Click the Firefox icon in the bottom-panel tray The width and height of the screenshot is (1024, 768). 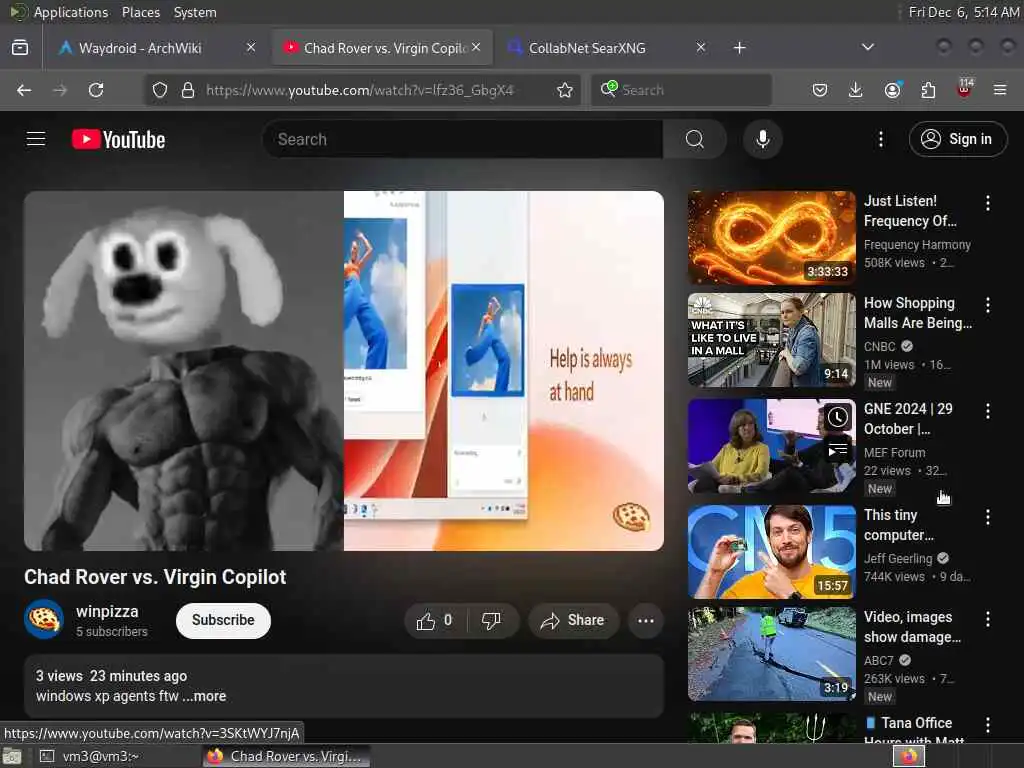click(x=909, y=756)
